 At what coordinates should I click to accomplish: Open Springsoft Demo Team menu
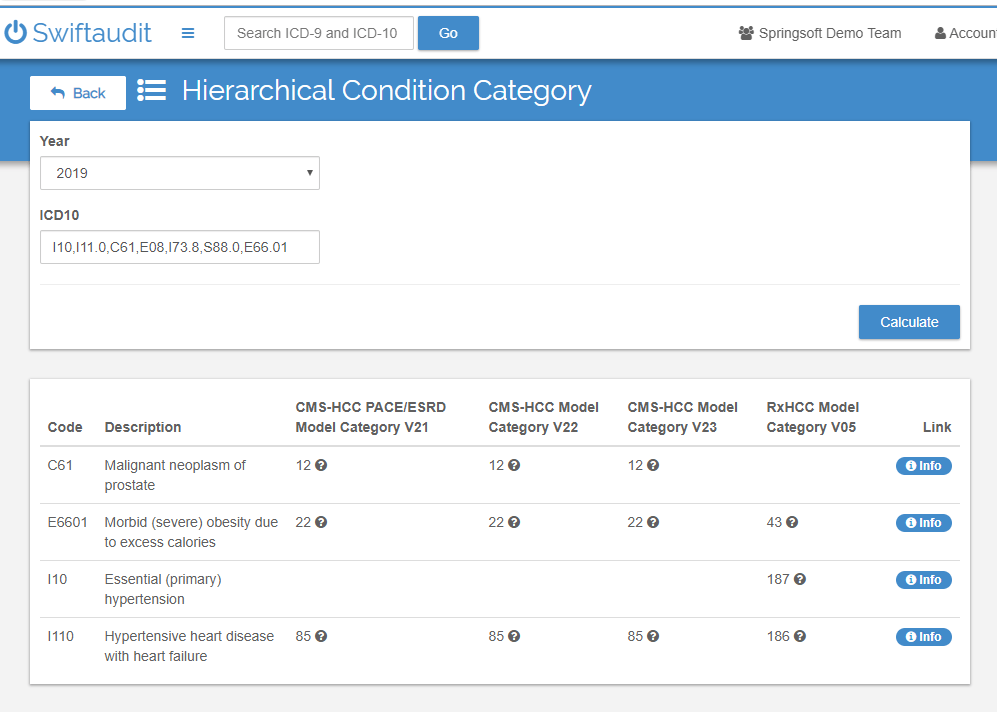coord(820,33)
